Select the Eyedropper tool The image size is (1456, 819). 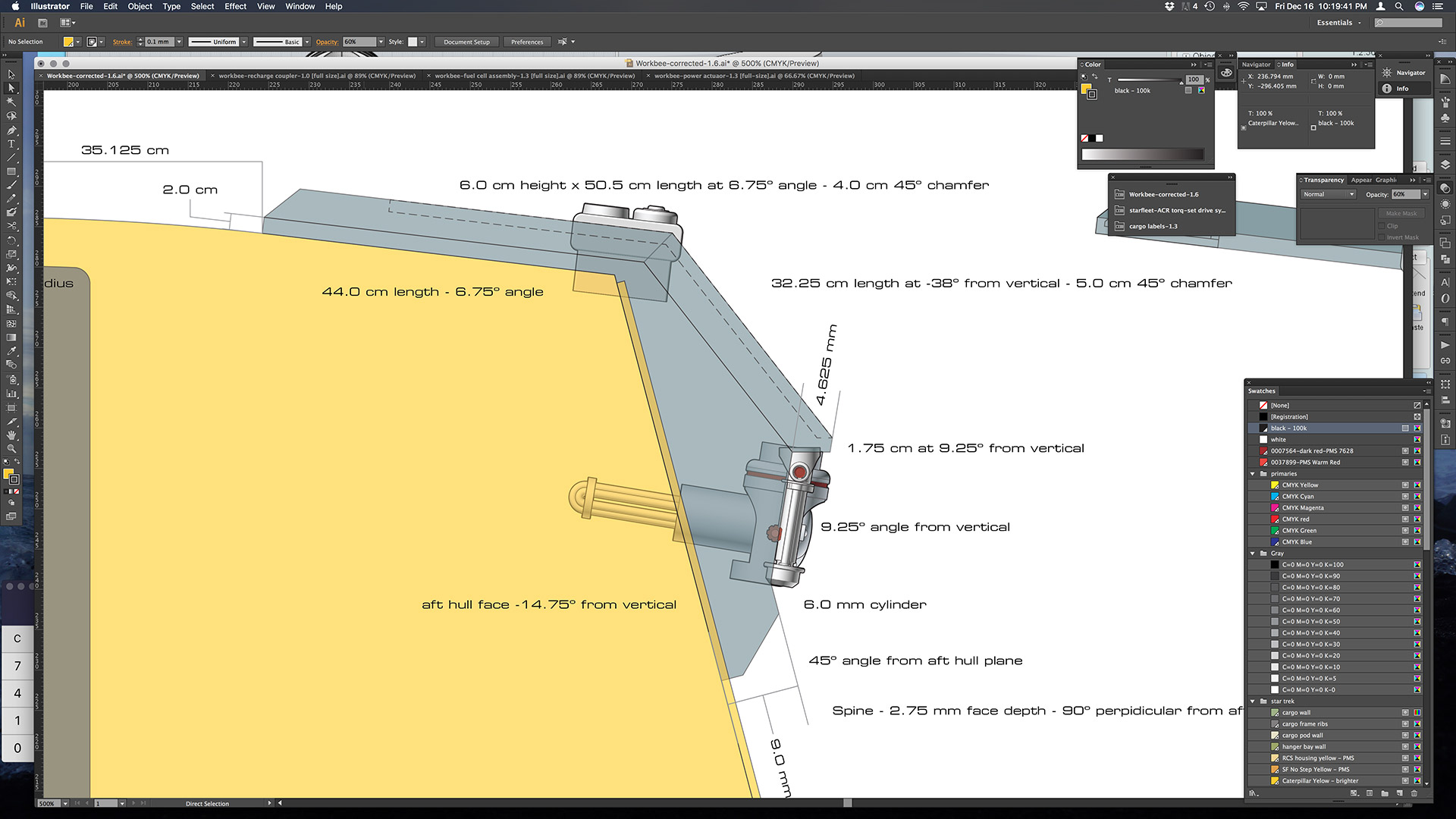[11, 351]
